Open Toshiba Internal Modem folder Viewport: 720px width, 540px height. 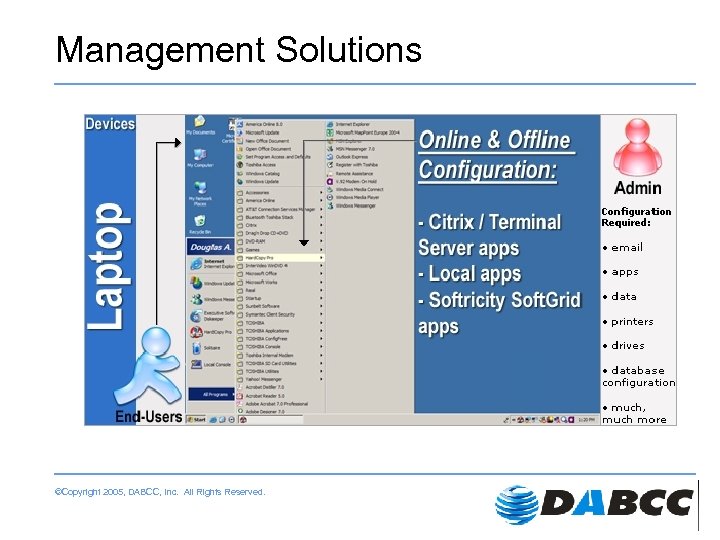coord(280,355)
